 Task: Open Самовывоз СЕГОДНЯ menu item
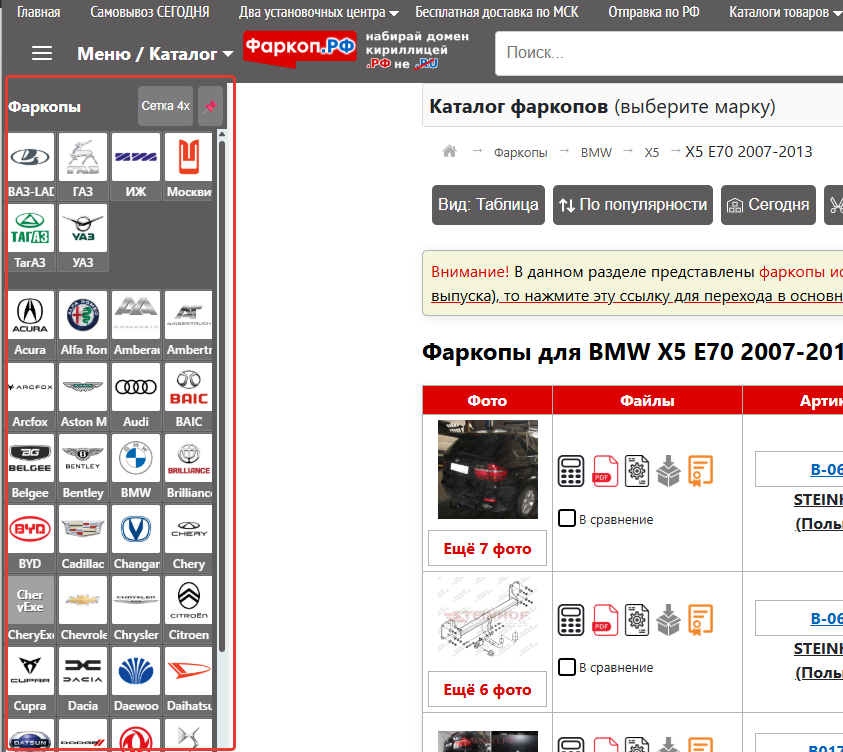(149, 12)
